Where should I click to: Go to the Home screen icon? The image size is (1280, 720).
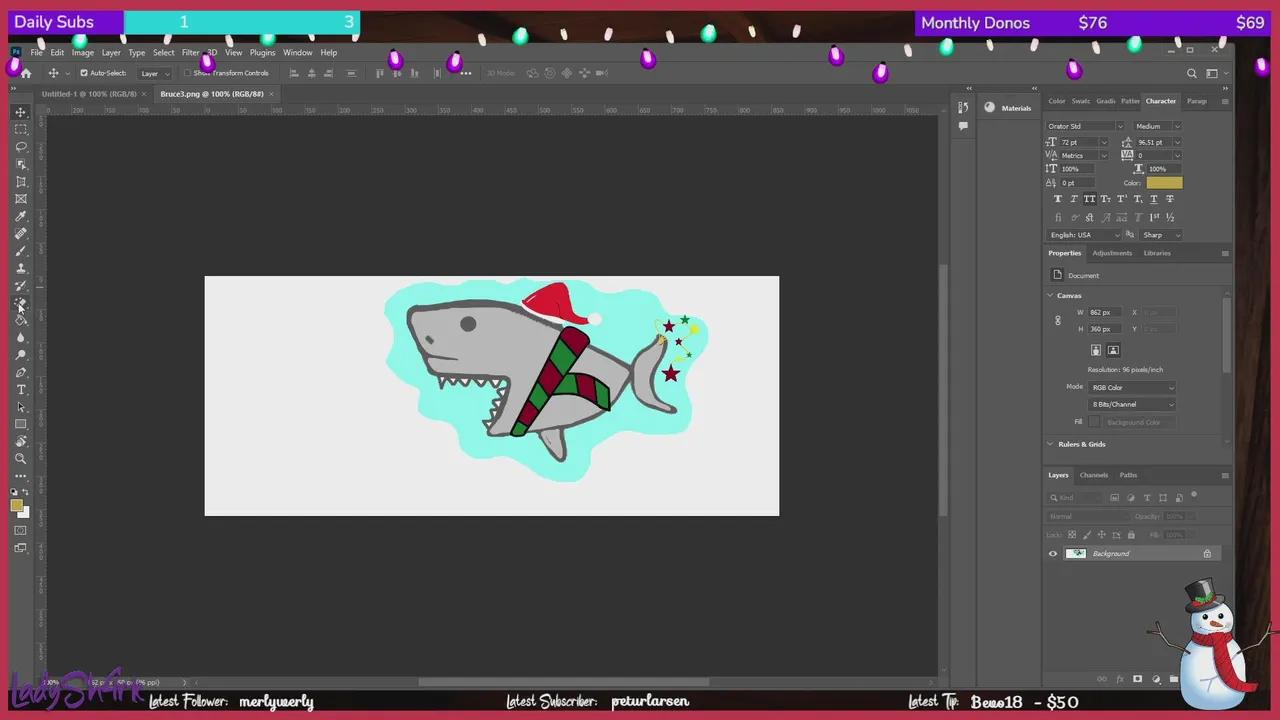(x=26, y=73)
